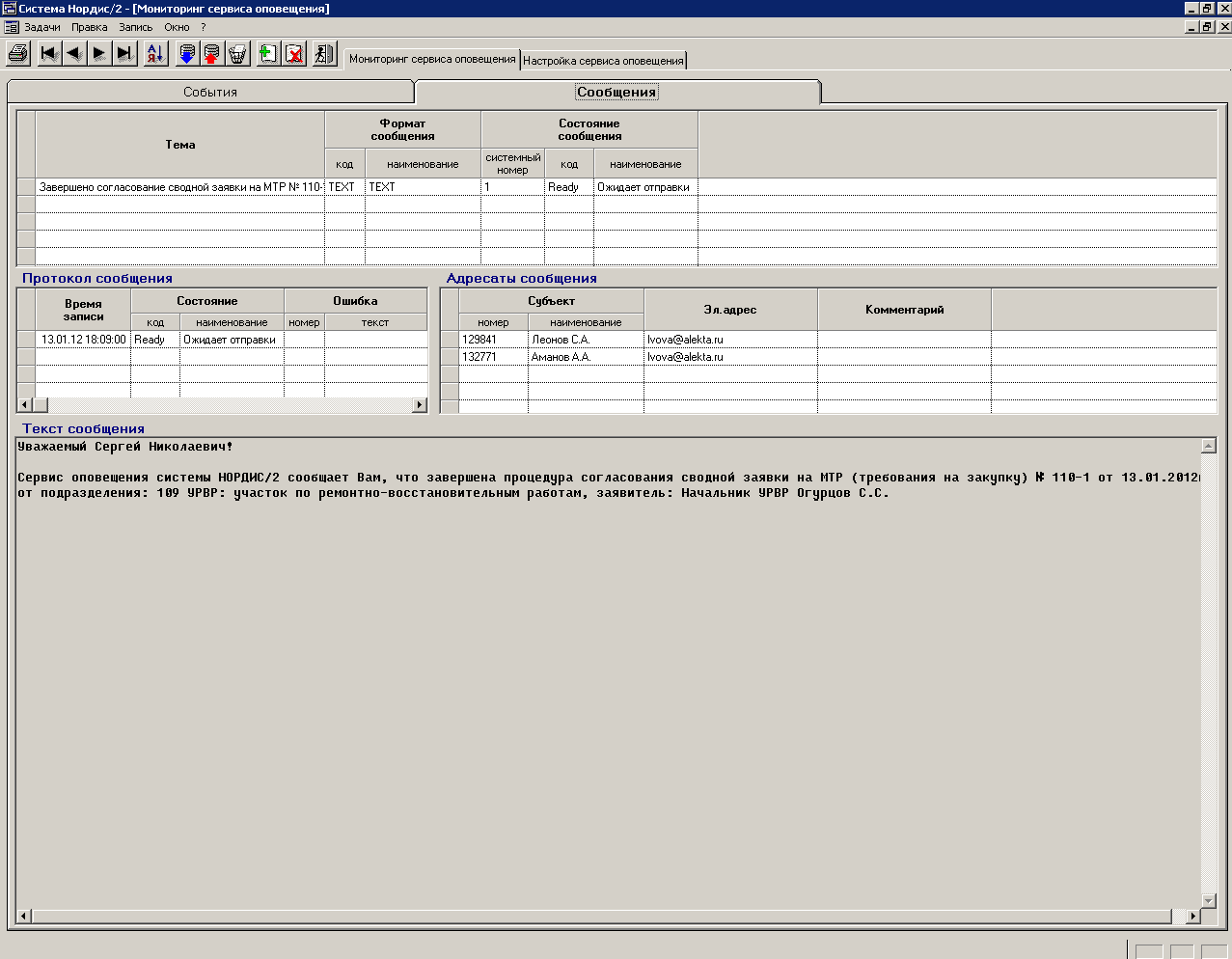Open the ? help menu
This screenshot has width=1232, height=959.
pyautogui.click(x=204, y=27)
